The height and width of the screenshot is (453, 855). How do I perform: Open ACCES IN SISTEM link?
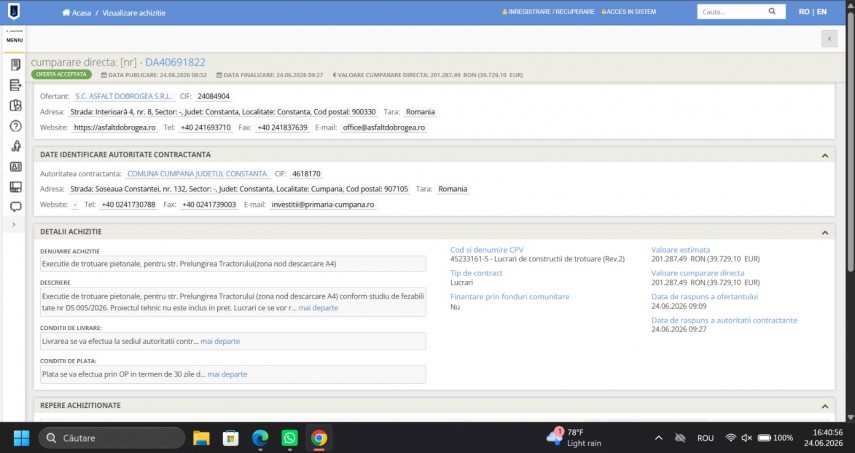coord(628,11)
